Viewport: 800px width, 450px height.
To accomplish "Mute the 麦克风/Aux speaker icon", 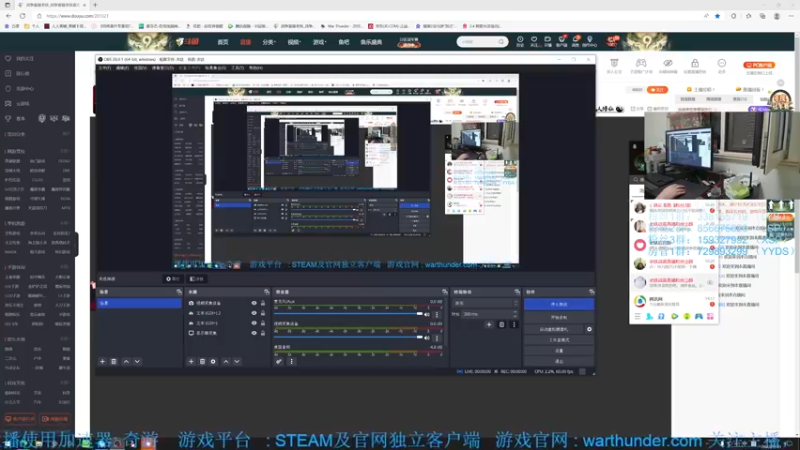I will pyautogui.click(x=427, y=314).
